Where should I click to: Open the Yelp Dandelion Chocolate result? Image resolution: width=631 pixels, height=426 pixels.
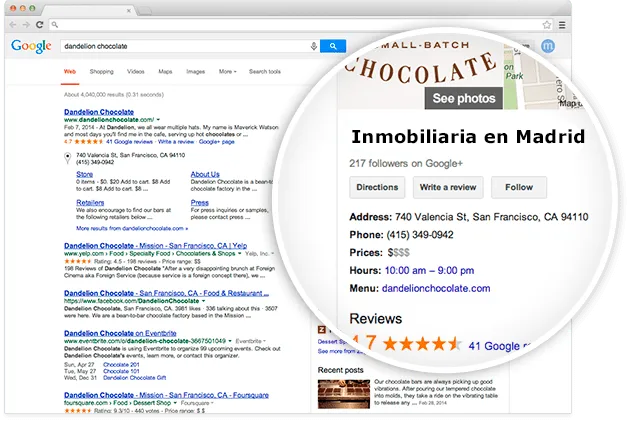pos(155,245)
